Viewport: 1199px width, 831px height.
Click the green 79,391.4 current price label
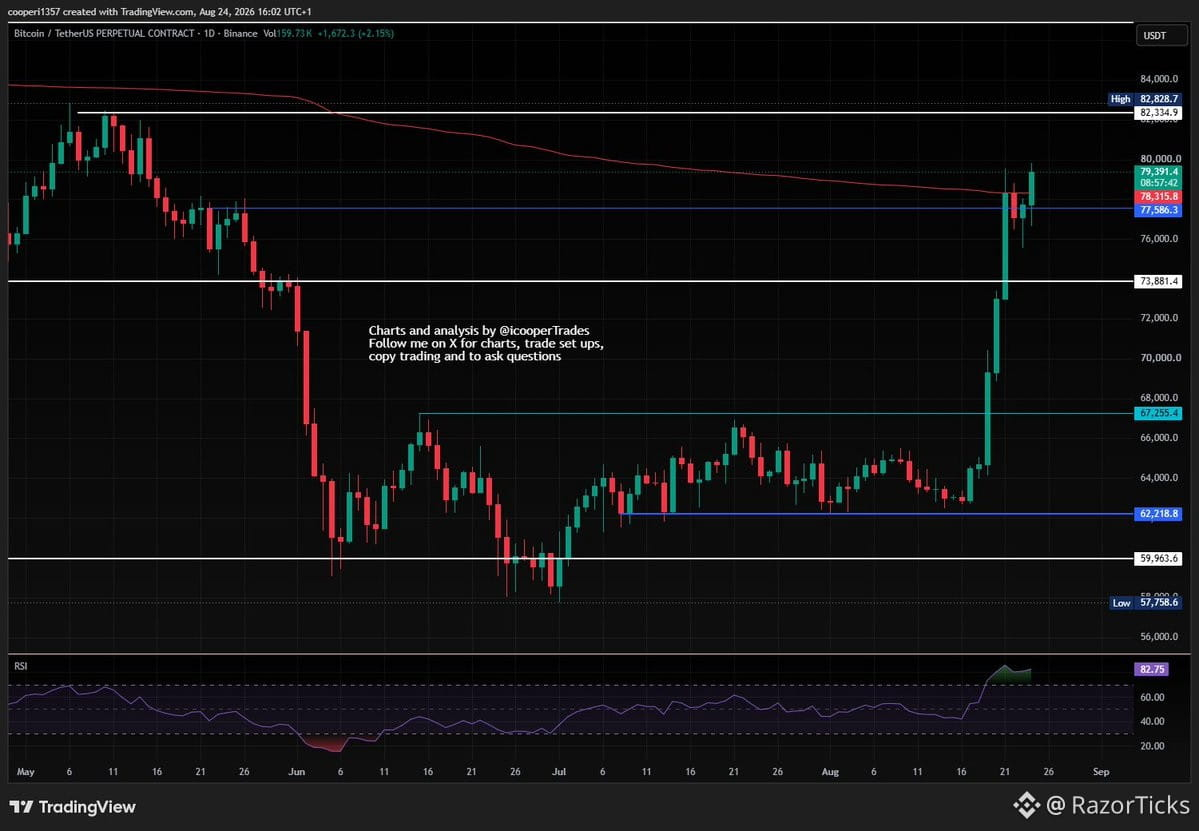(x=1159, y=171)
